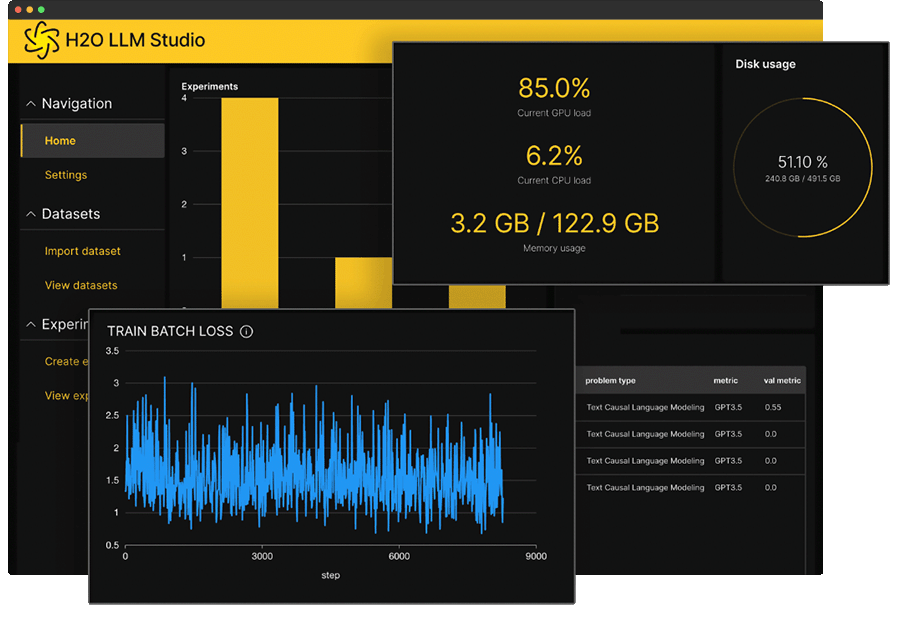Viewport: 900px width, 618px height.
Task: Collapse the Datasets section chevron
Action: 31,214
